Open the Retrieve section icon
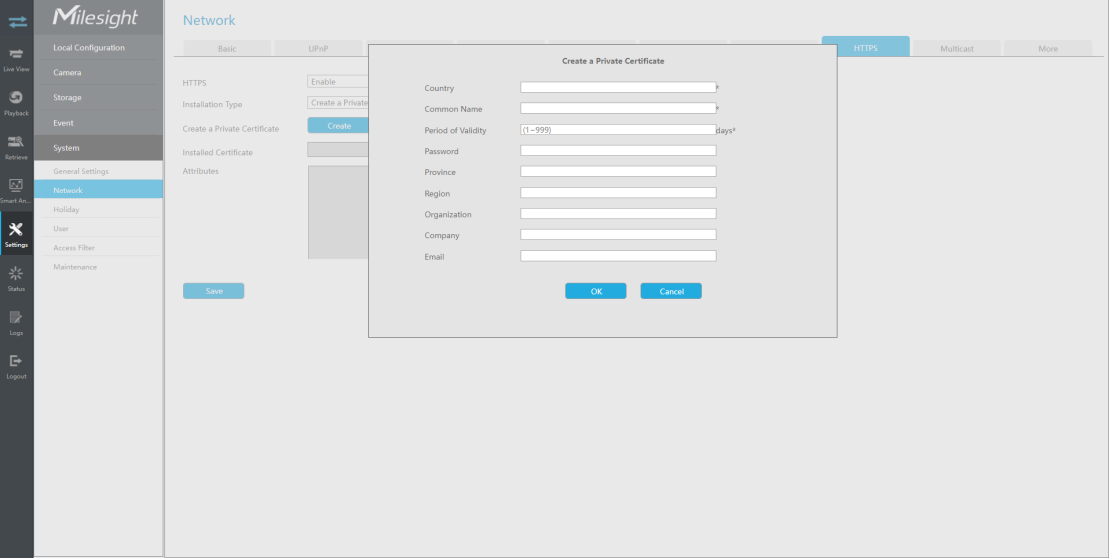This screenshot has height=558, width=1109. coord(16,141)
